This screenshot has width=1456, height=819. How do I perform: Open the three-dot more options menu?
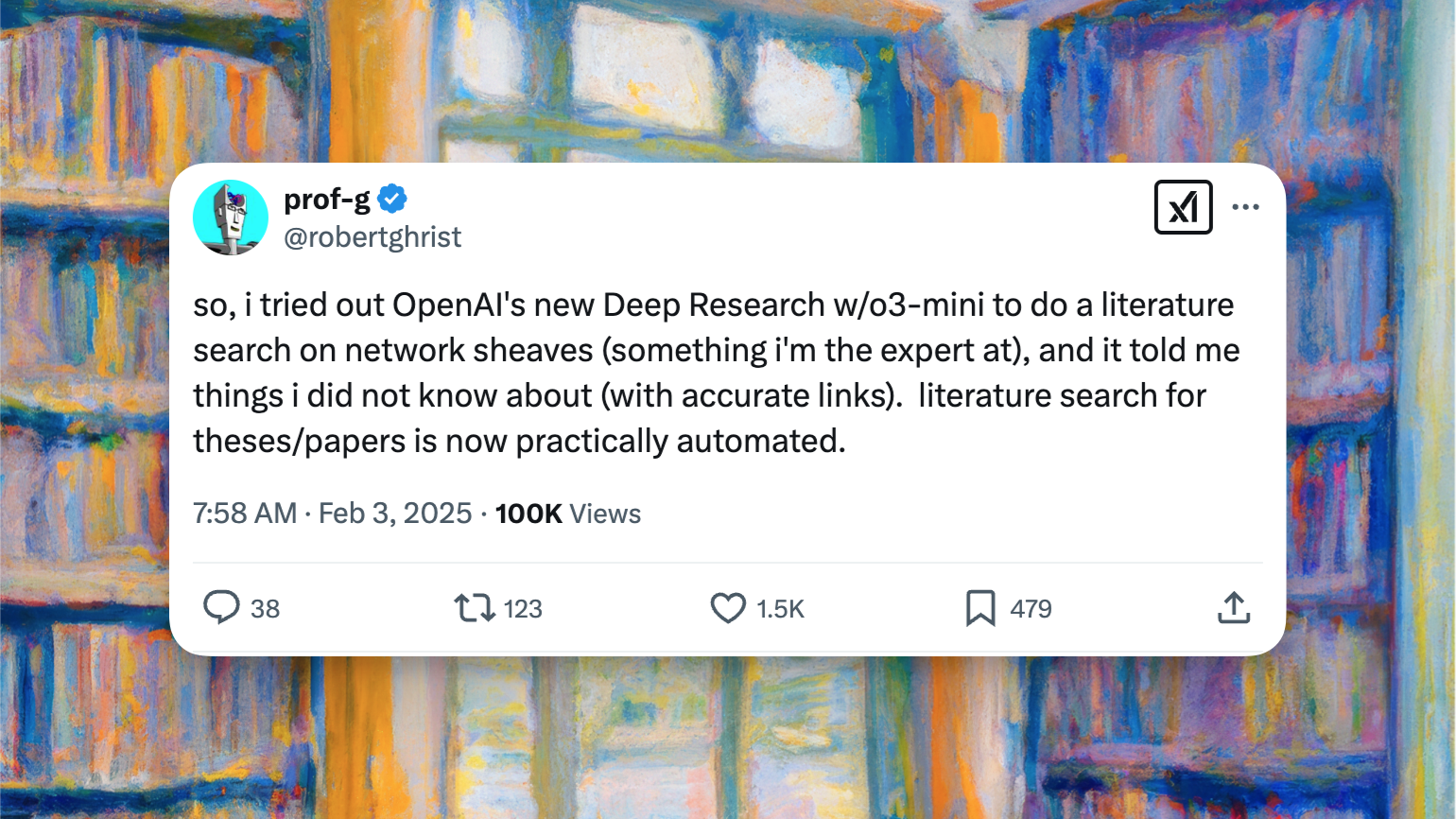(1246, 206)
